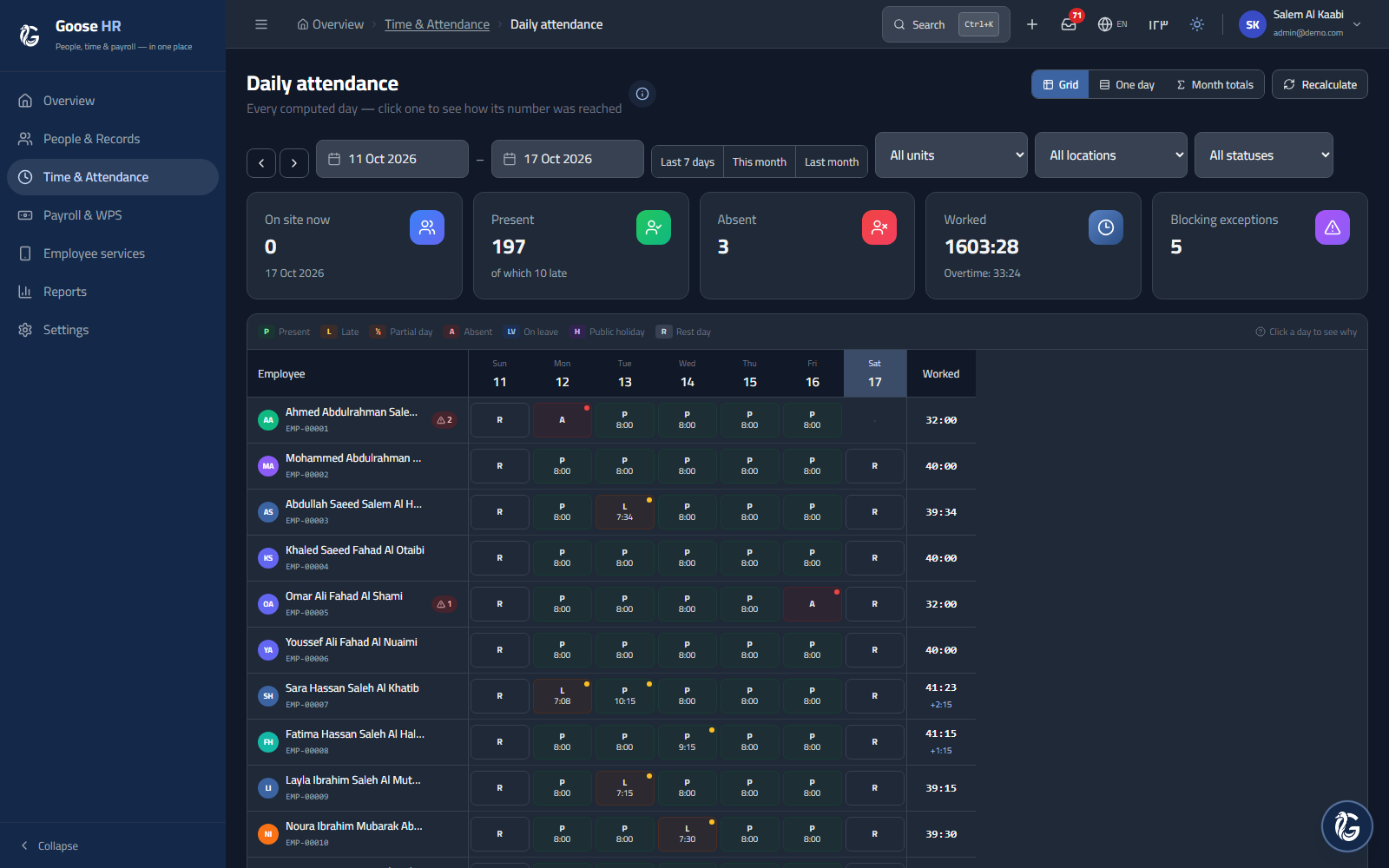Open the All statuses dropdown

[x=1264, y=155]
